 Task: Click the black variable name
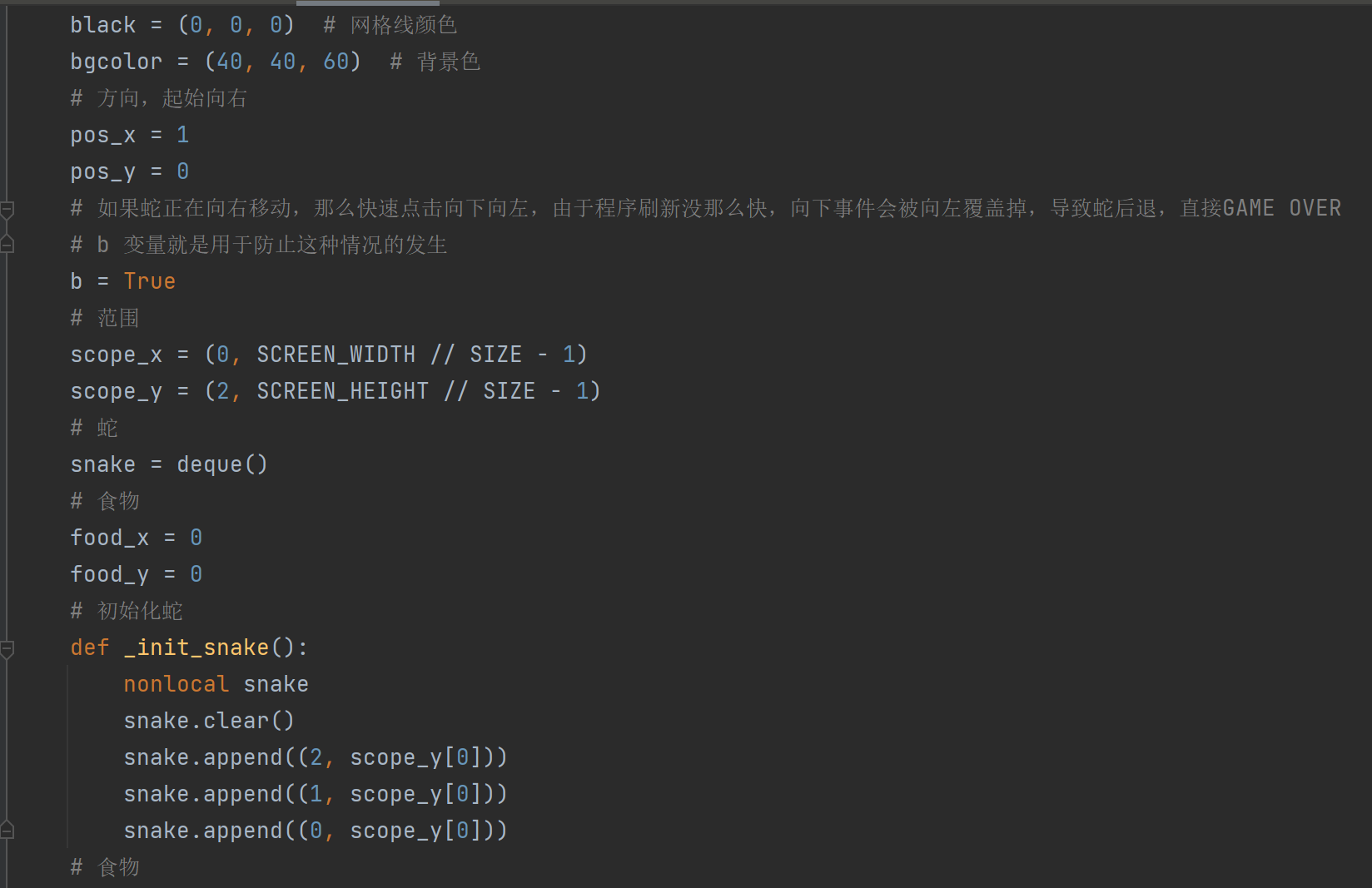tap(102, 25)
